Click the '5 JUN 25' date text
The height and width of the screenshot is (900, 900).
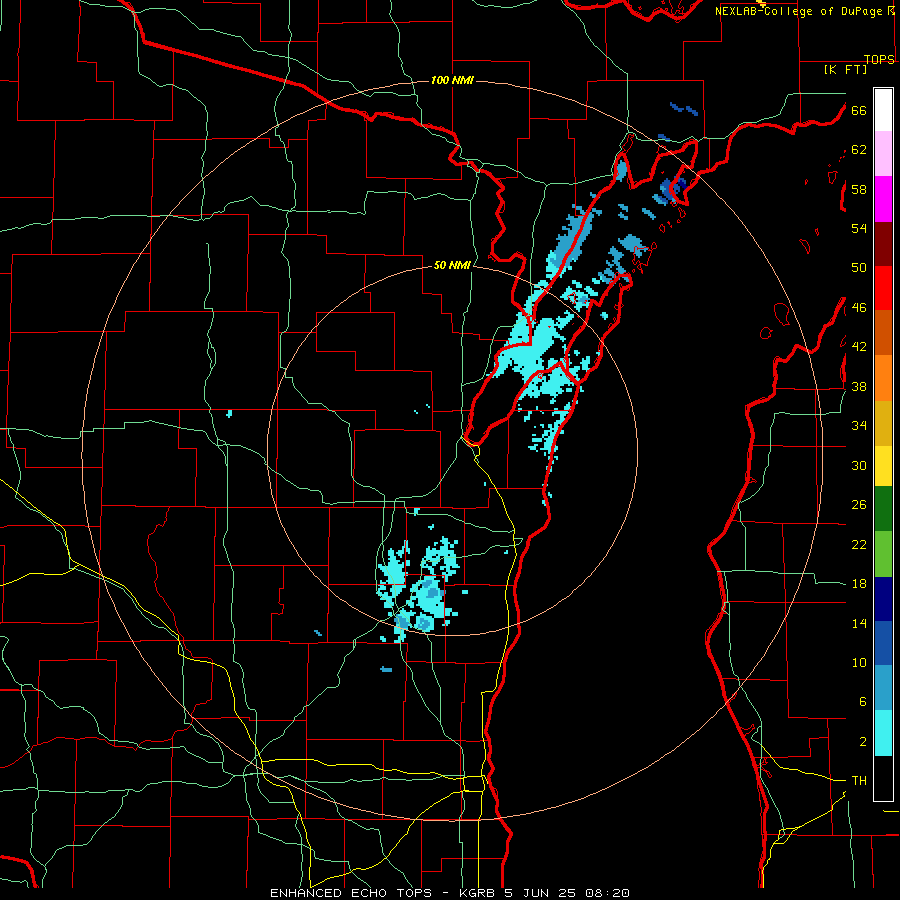tap(541, 893)
